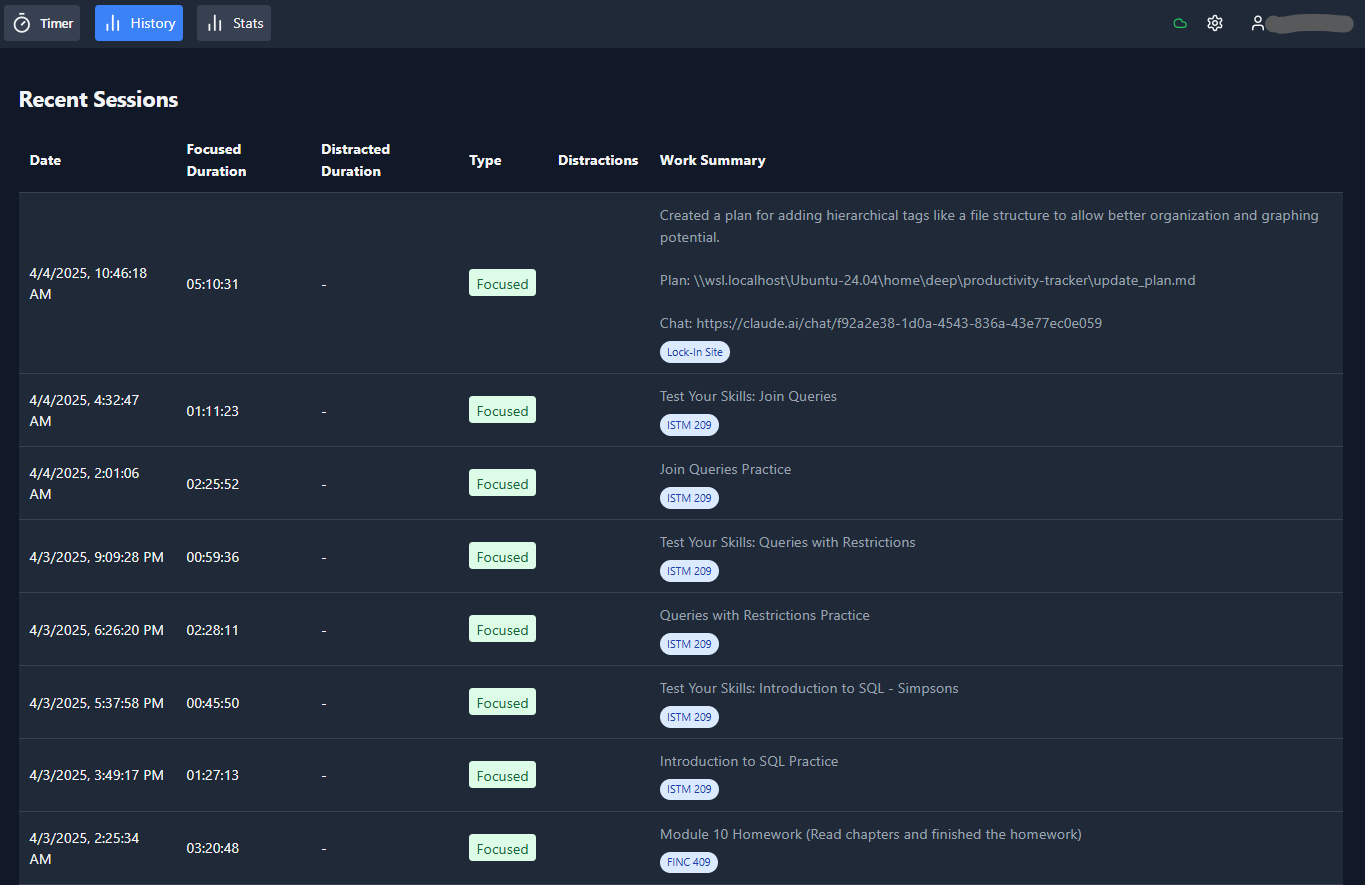
Task: Click the Date column header
Action: tap(45, 160)
